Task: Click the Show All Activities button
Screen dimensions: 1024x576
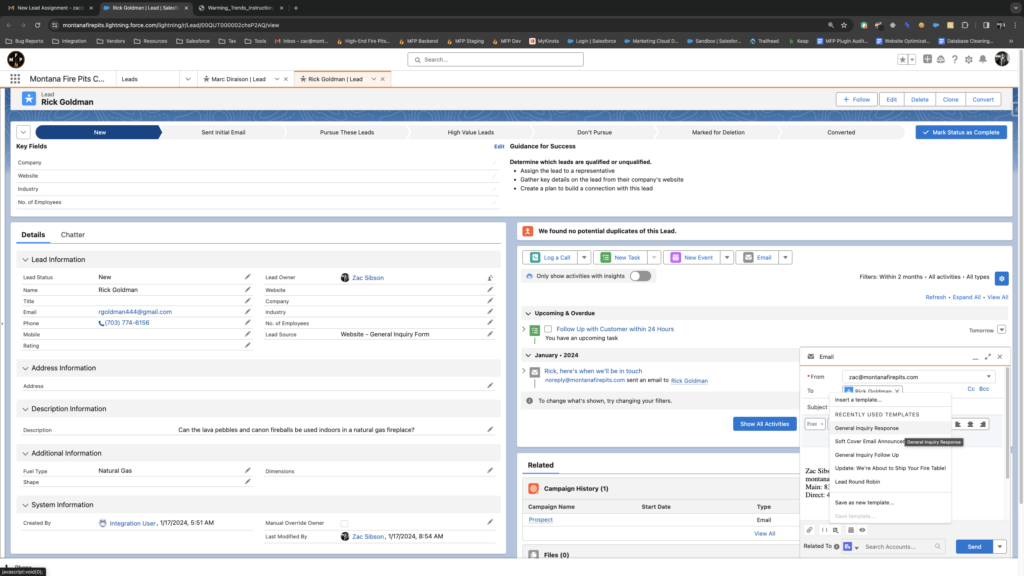Action: pos(764,424)
